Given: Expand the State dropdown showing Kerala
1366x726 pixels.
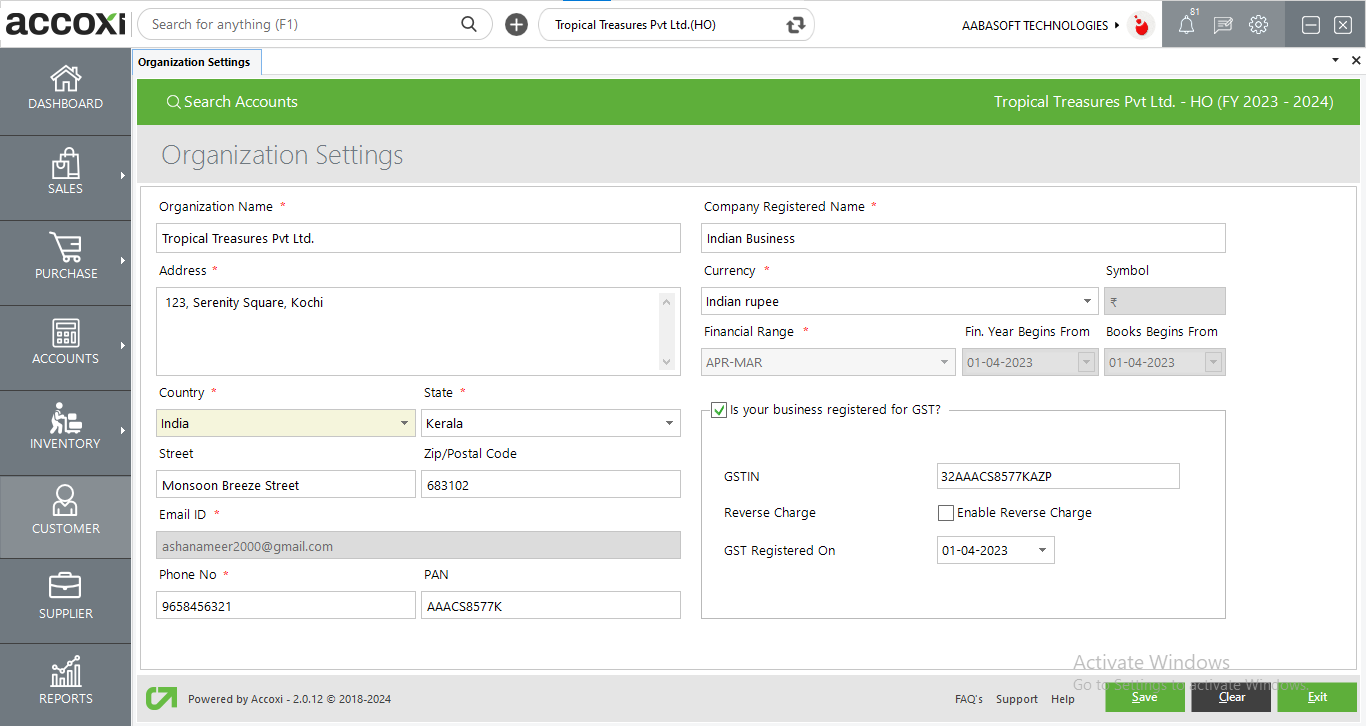Looking at the screenshot, I should pos(669,424).
